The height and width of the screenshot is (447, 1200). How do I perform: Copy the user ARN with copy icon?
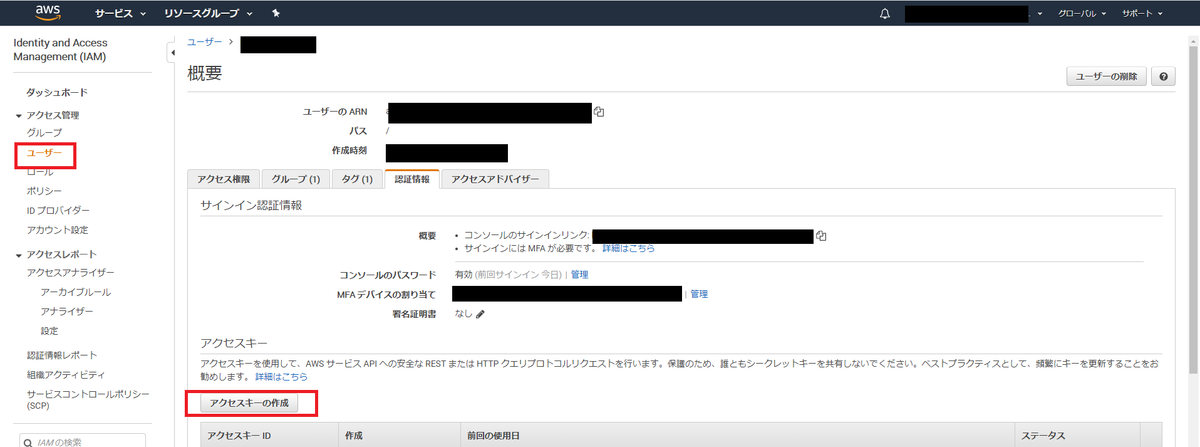pos(599,112)
